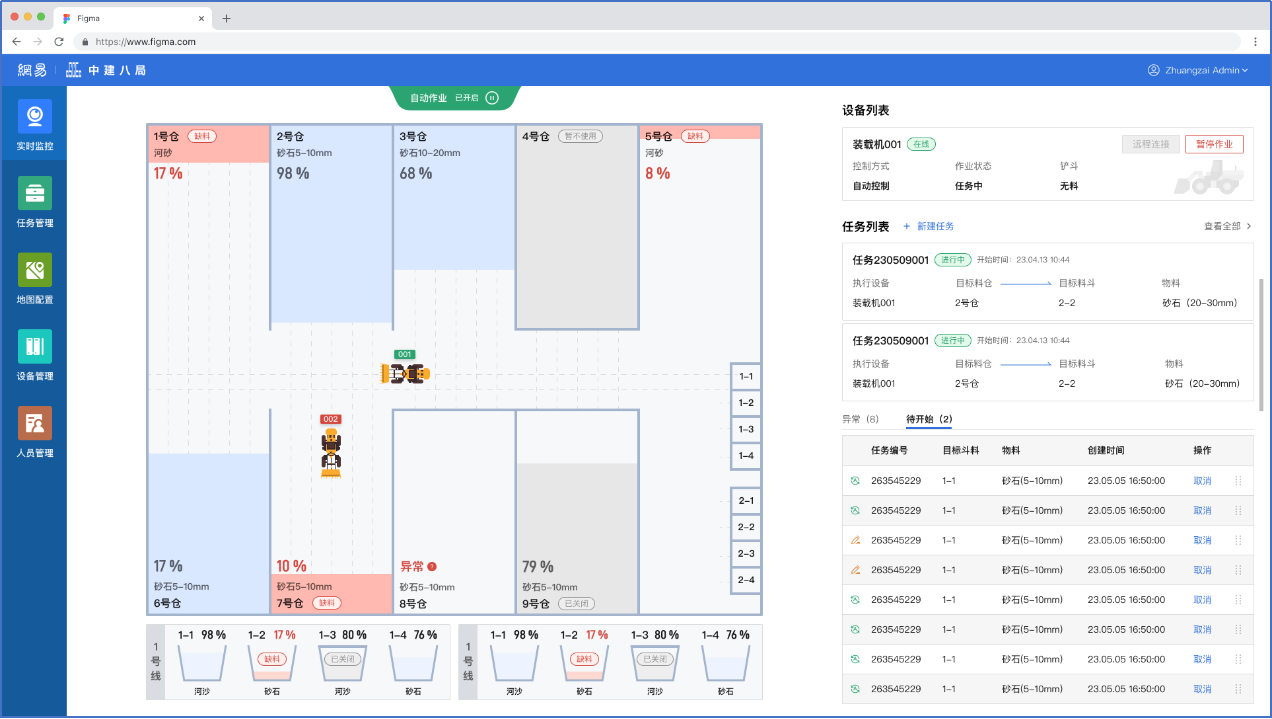Open the Zhuangzai Admin user dropdown
This screenshot has width=1272, height=719.
click(1198, 70)
